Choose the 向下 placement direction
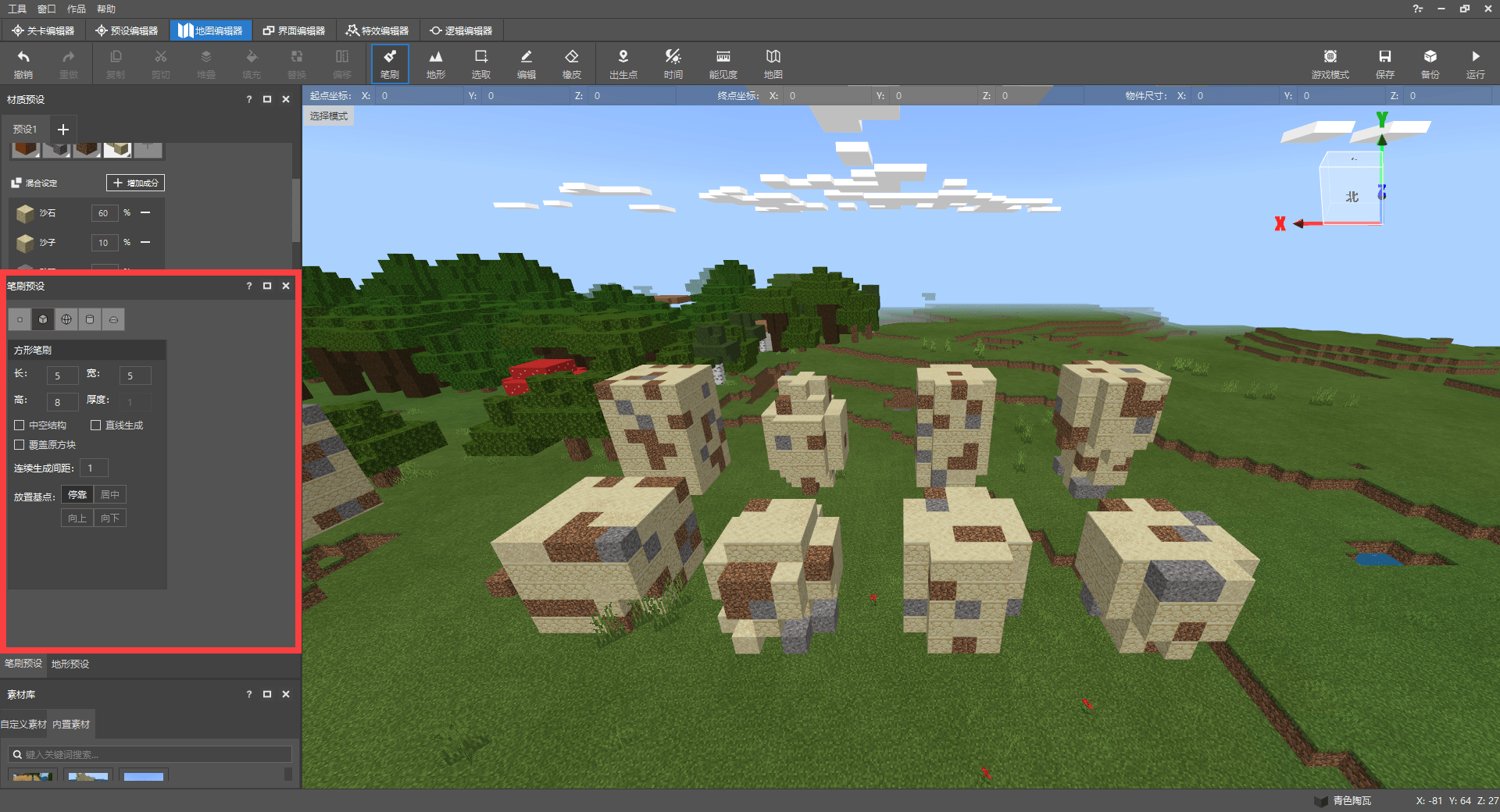1500x812 pixels. [110, 518]
